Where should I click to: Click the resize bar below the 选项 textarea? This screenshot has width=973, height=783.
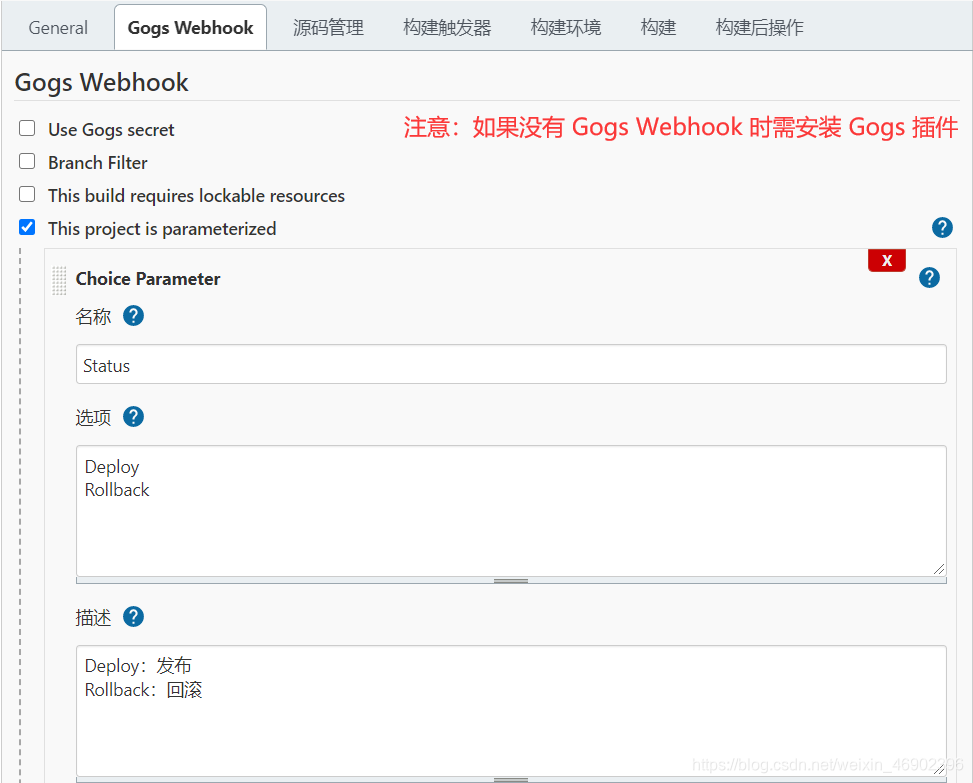pos(511,581)
